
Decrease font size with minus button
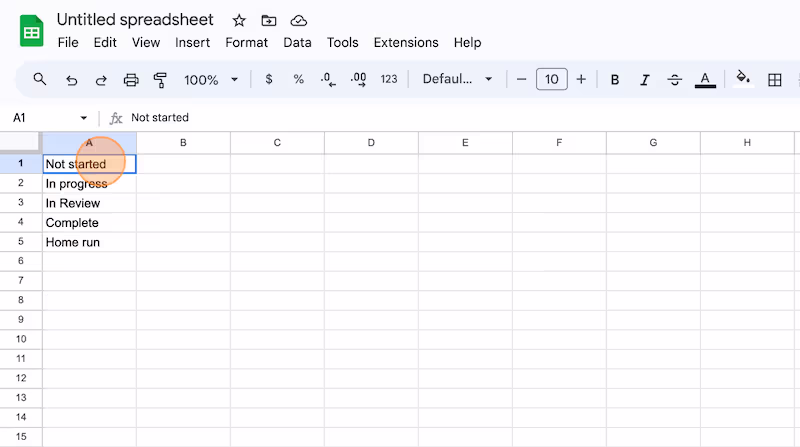coord(521,80)
